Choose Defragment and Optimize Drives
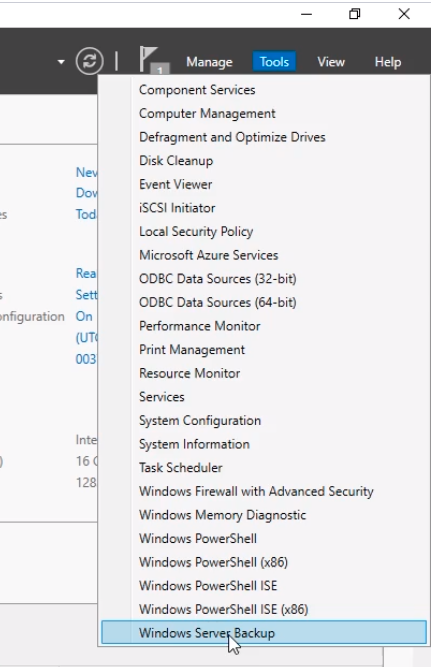 pos(264,137)
